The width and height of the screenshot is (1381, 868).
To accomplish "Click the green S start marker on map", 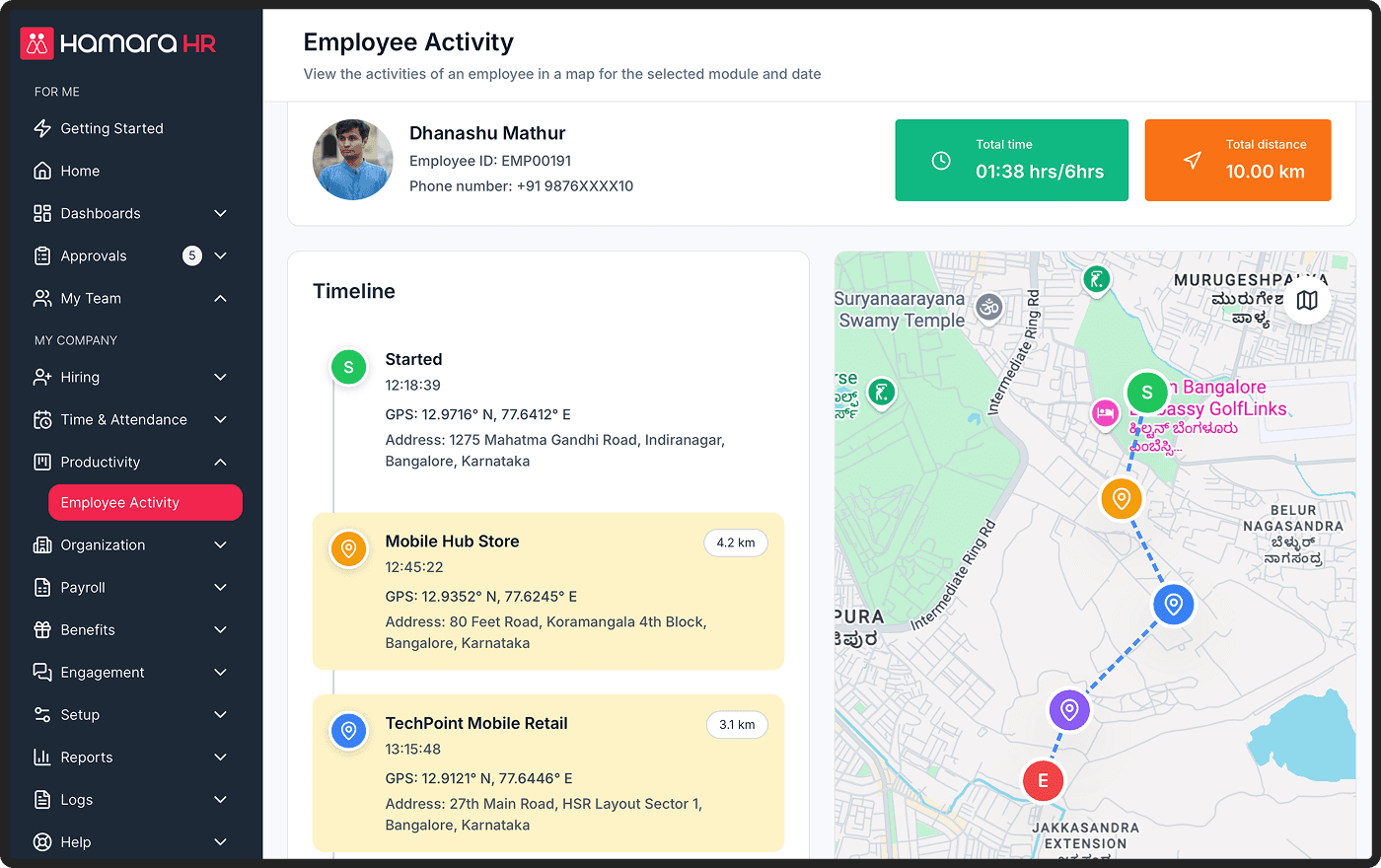I will 1147,393.
